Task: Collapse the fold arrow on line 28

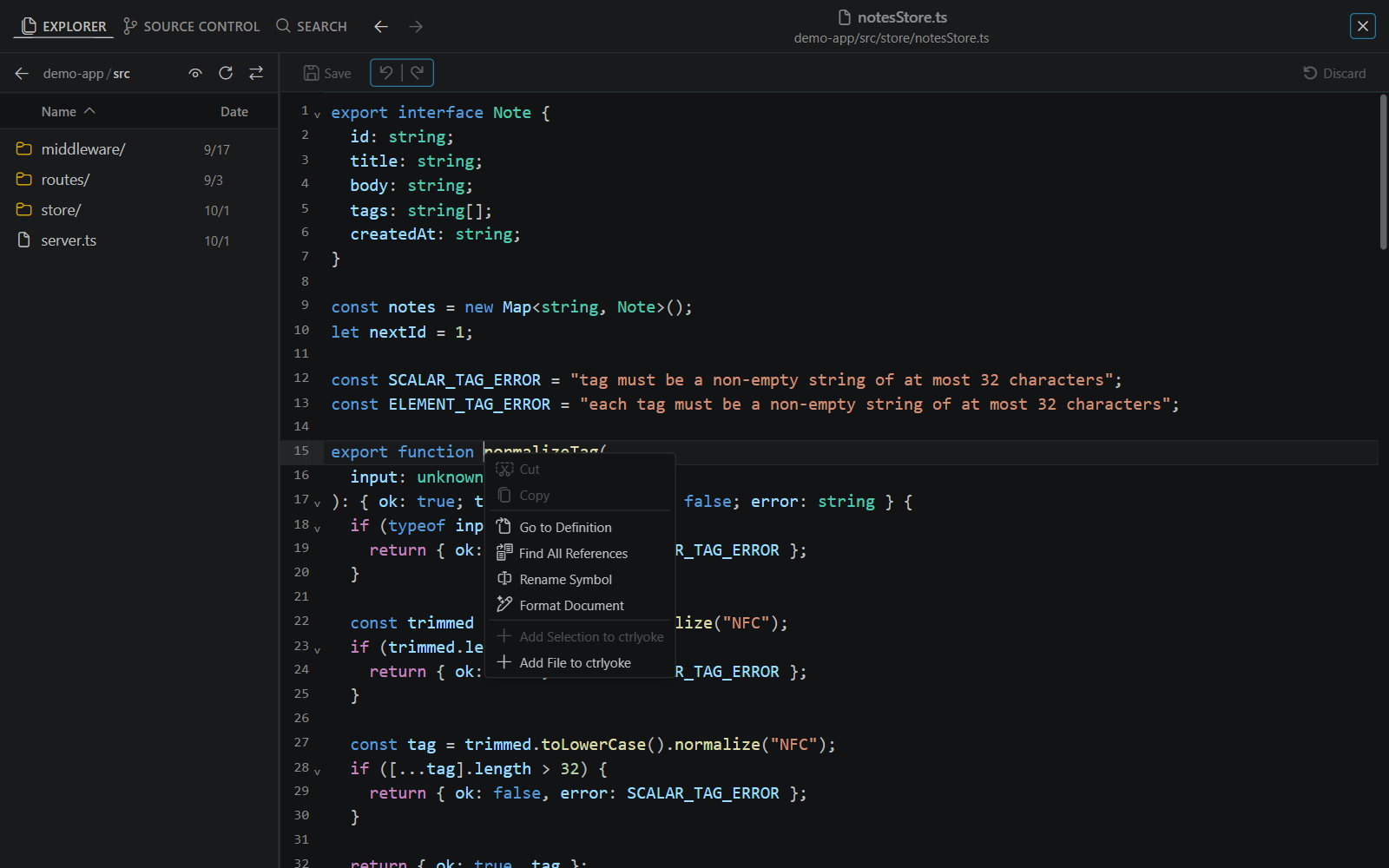Action: click(317, 771)
